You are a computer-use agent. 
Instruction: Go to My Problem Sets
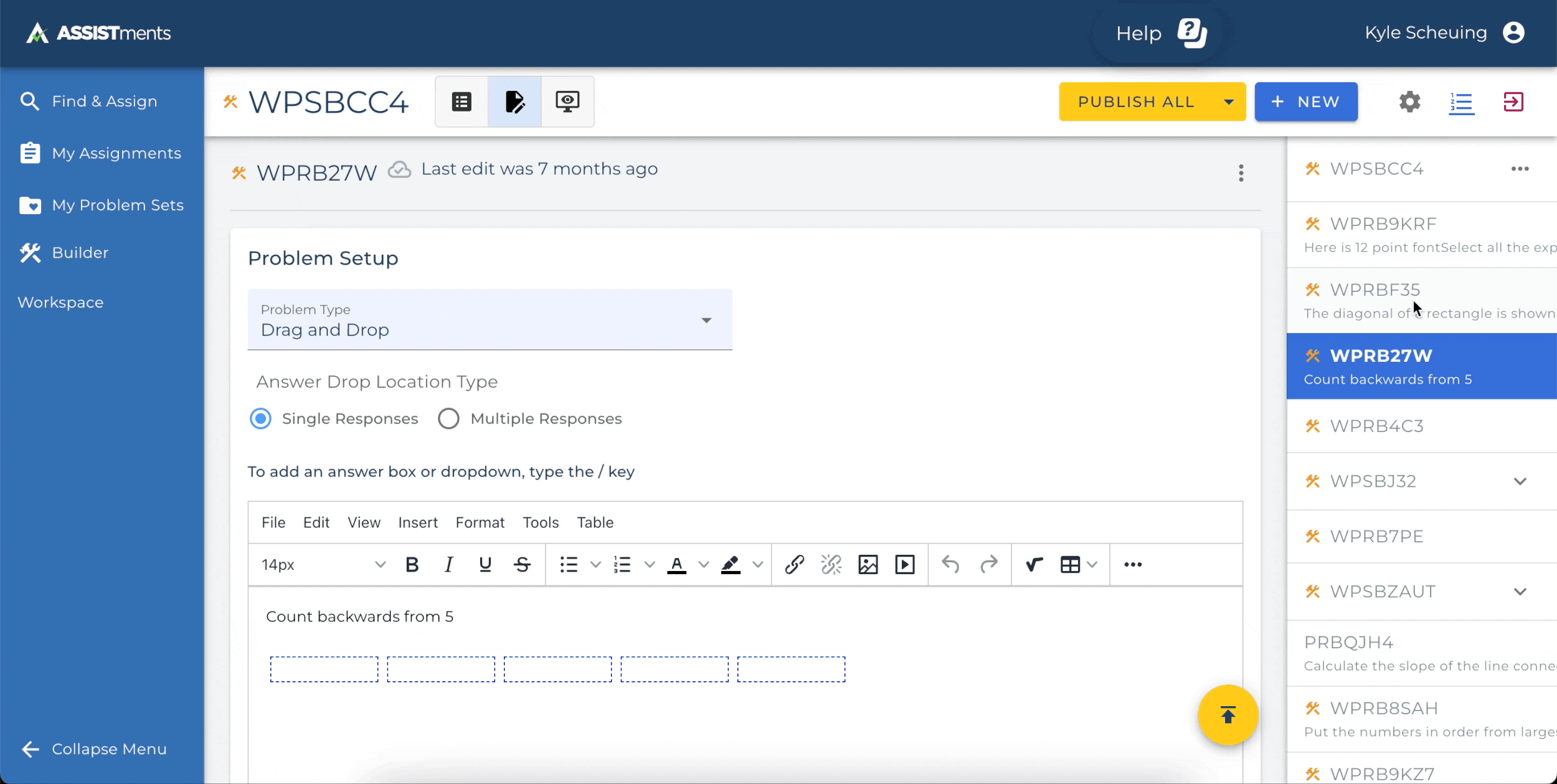tap(117, 205)
